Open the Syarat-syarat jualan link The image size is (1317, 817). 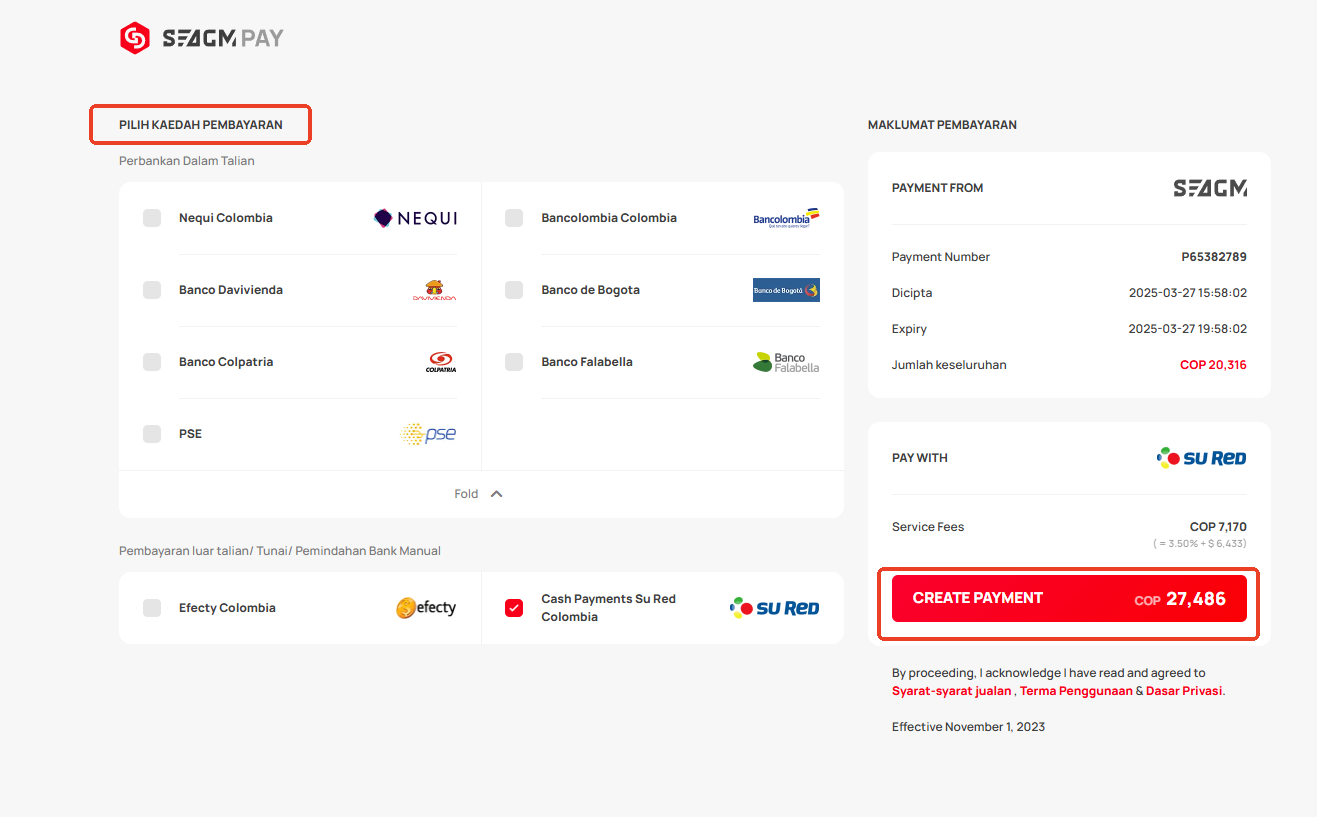click(x=951, y=691)
